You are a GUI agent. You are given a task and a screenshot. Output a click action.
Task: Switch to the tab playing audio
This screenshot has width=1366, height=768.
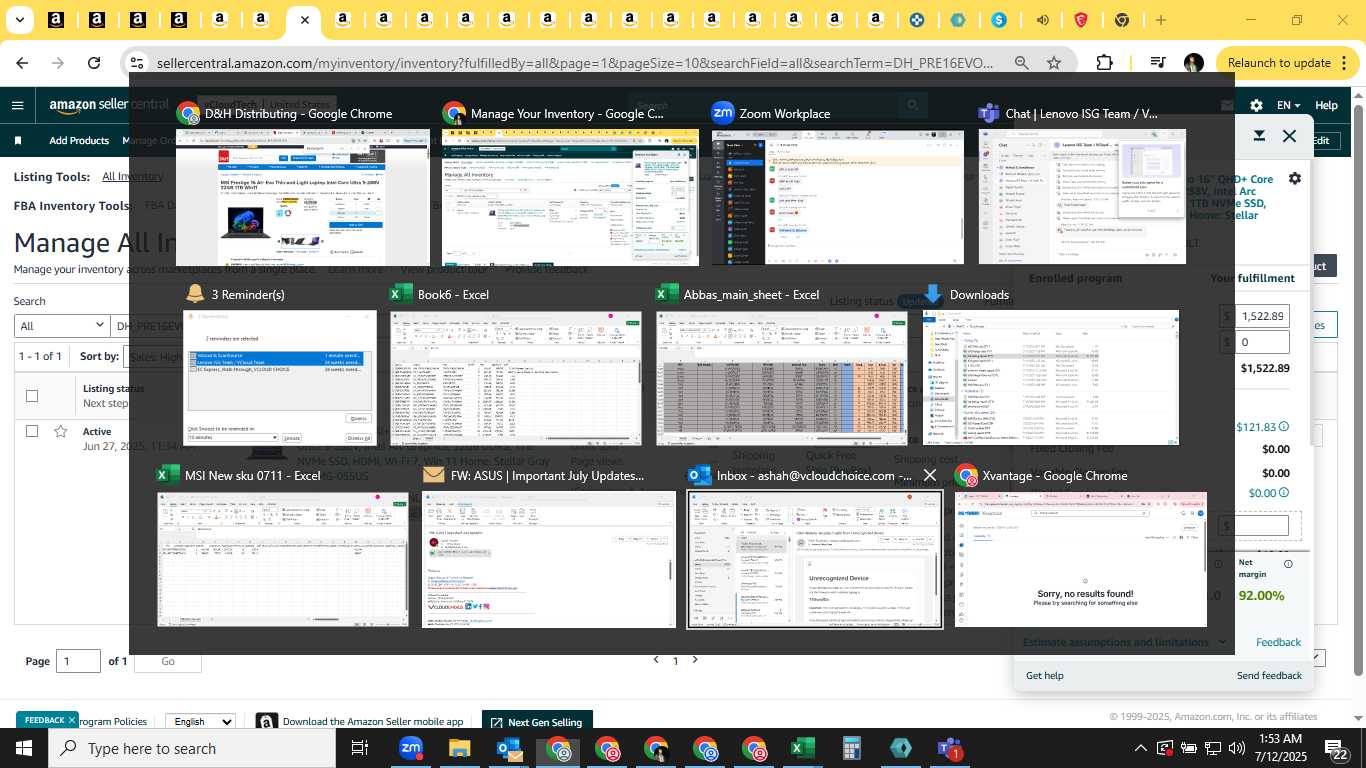pos(1041,20)
